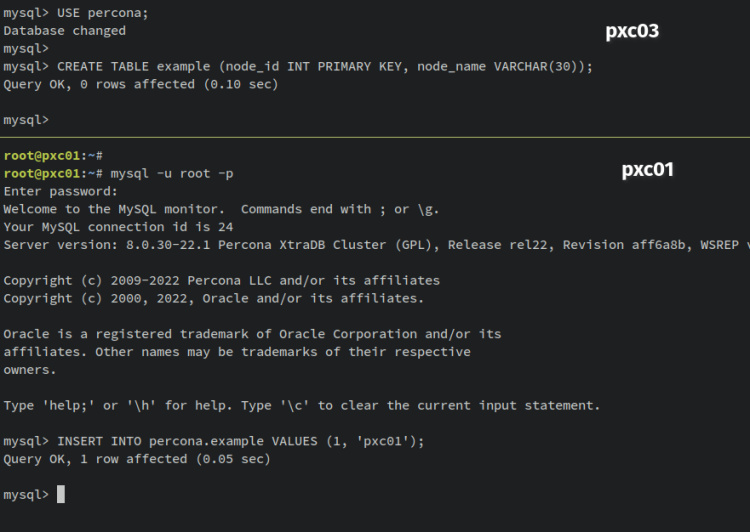The height and width of the screenshot is (532, 750).
Task: Click the 'Enter password:' line
Action: pyautogui.click(x=61, y=191)
